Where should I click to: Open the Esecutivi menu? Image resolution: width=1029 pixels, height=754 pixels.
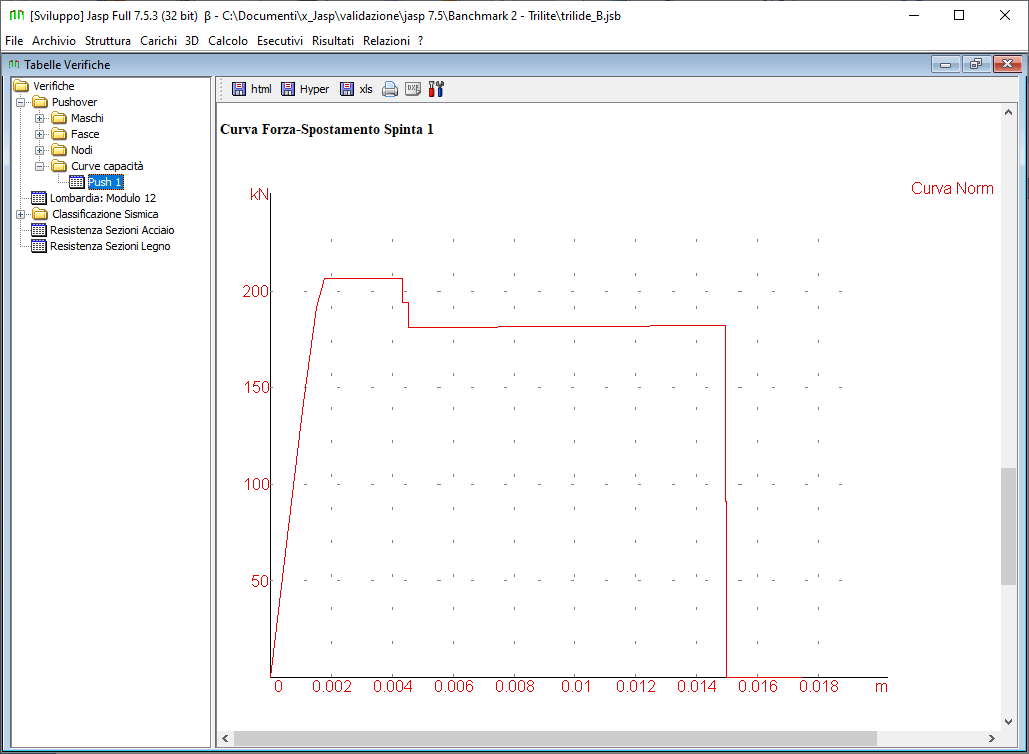coord(280,41)
